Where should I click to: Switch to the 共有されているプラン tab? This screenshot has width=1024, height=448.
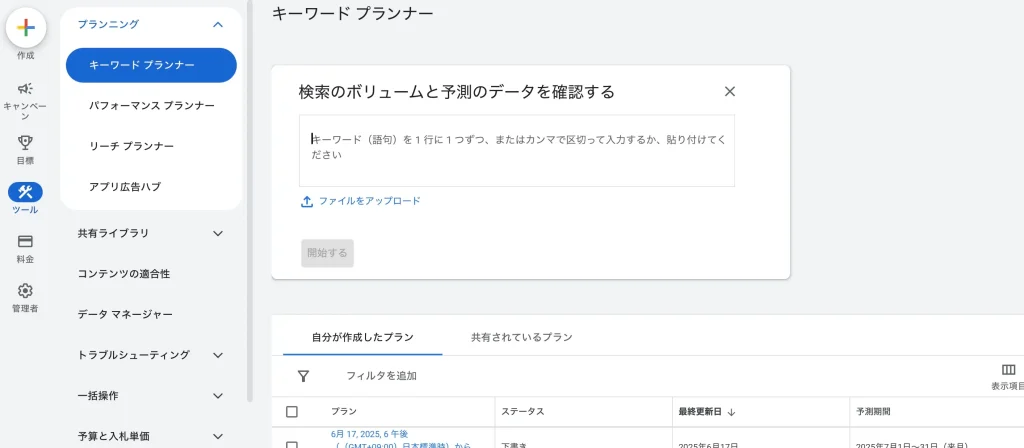click(522, 338)
